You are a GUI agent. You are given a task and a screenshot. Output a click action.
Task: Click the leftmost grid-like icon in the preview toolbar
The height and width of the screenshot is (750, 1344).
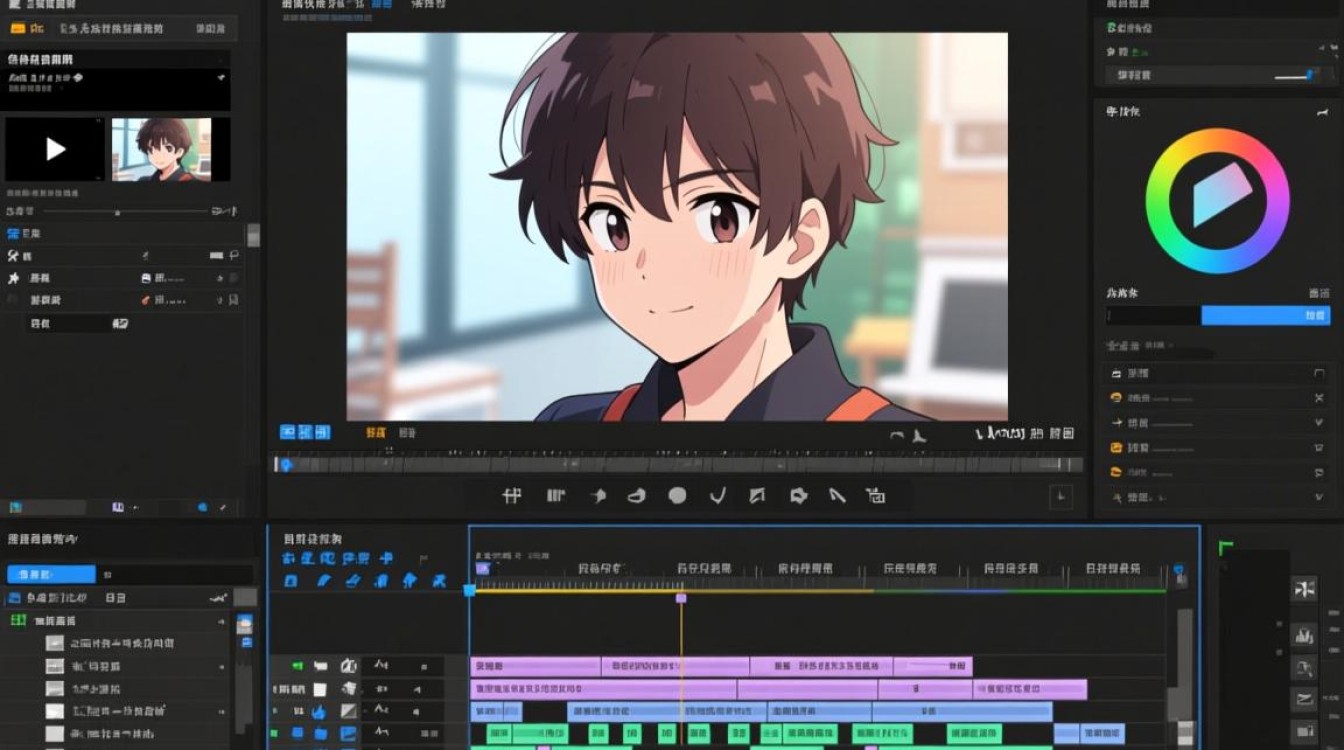[x=512, y=495]
